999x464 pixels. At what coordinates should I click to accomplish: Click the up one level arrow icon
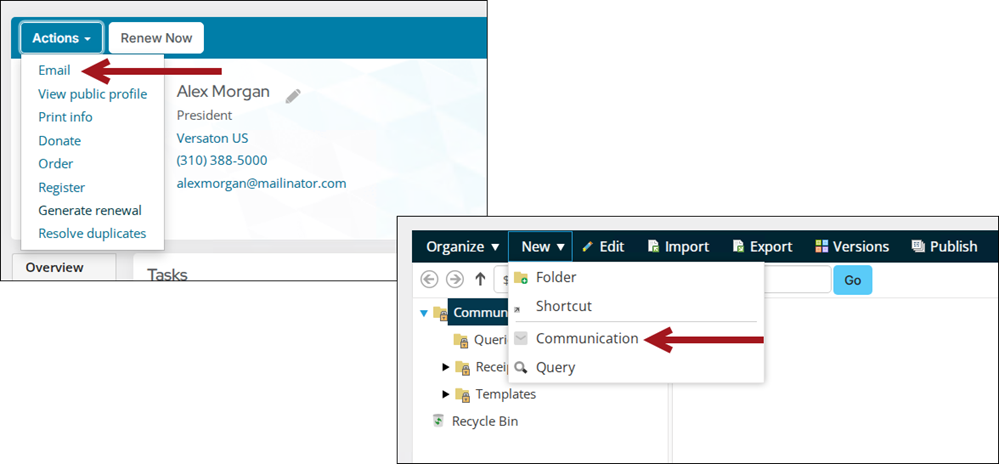pos(480,279)
